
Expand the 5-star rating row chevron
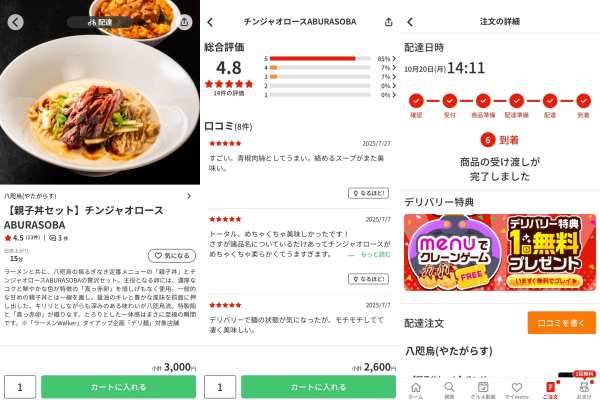click(x=394, y=59)
